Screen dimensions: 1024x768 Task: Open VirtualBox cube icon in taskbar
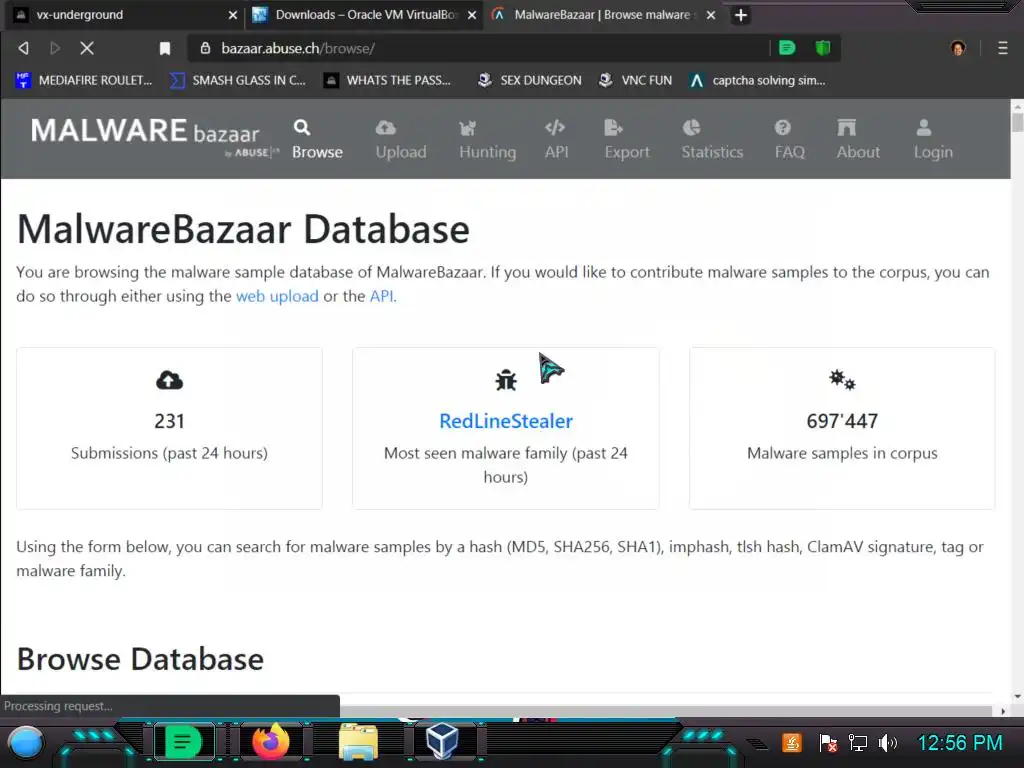tap(441, 743)
